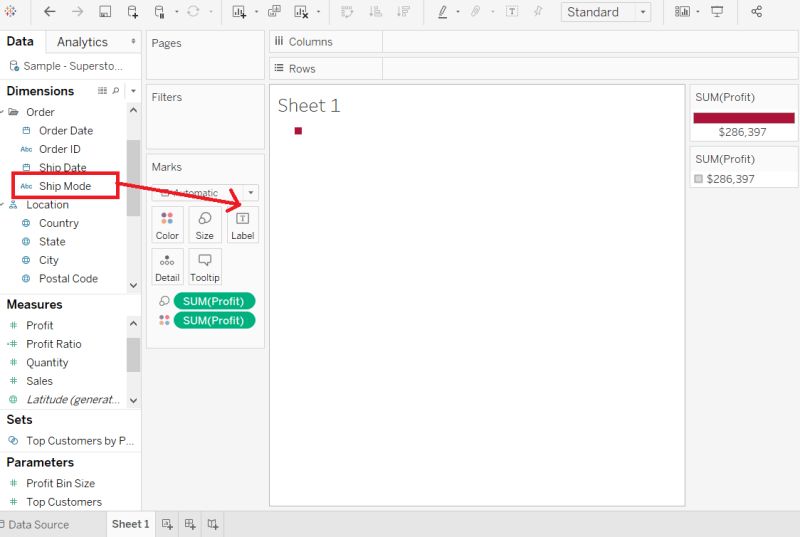Click the Tableau logo start icon

[10, 11]
